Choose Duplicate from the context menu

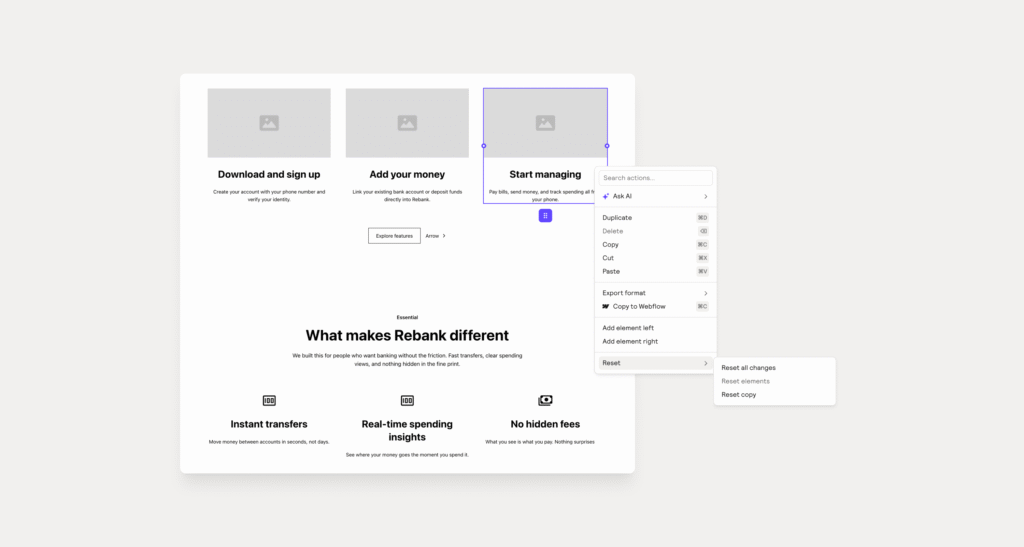(655, 217)
